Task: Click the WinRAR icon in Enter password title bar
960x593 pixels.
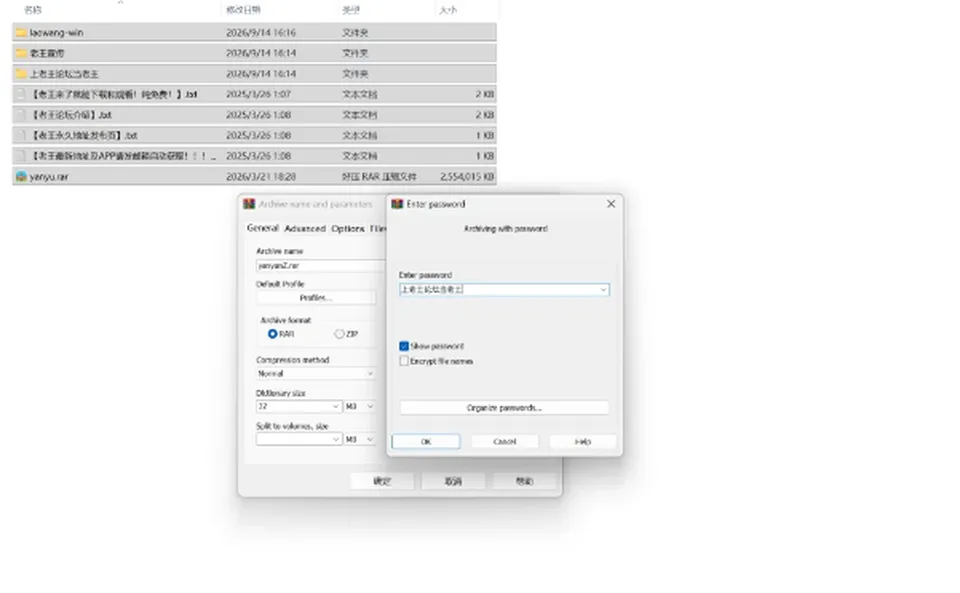Action: pos(397,204)
